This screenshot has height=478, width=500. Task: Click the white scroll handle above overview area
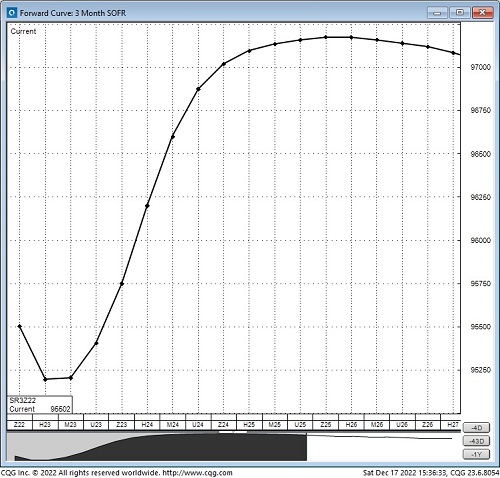pos(233,432)
